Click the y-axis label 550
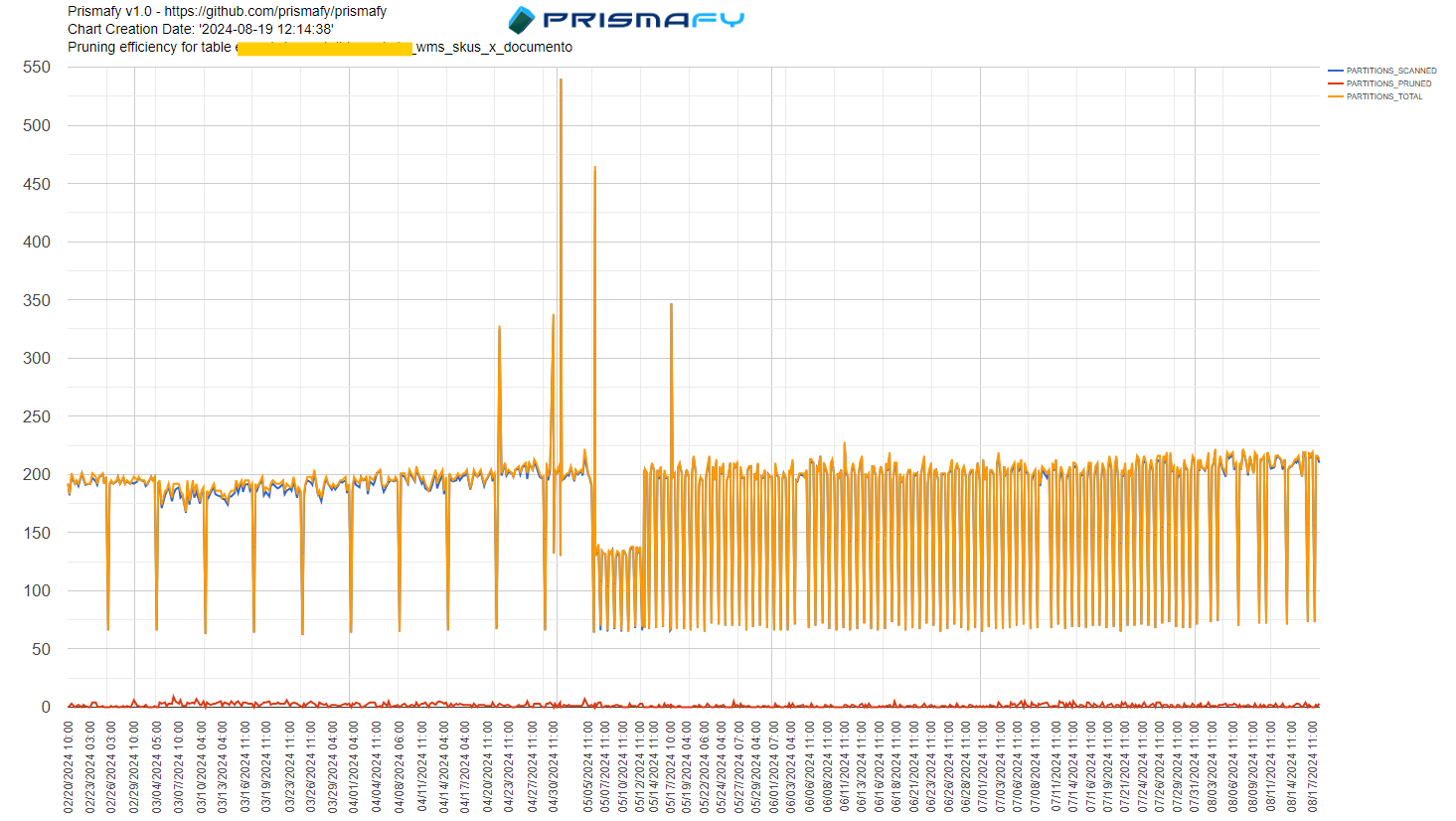Image resolution: width=1456 pixels, height=821 pixels. (37, 67)
